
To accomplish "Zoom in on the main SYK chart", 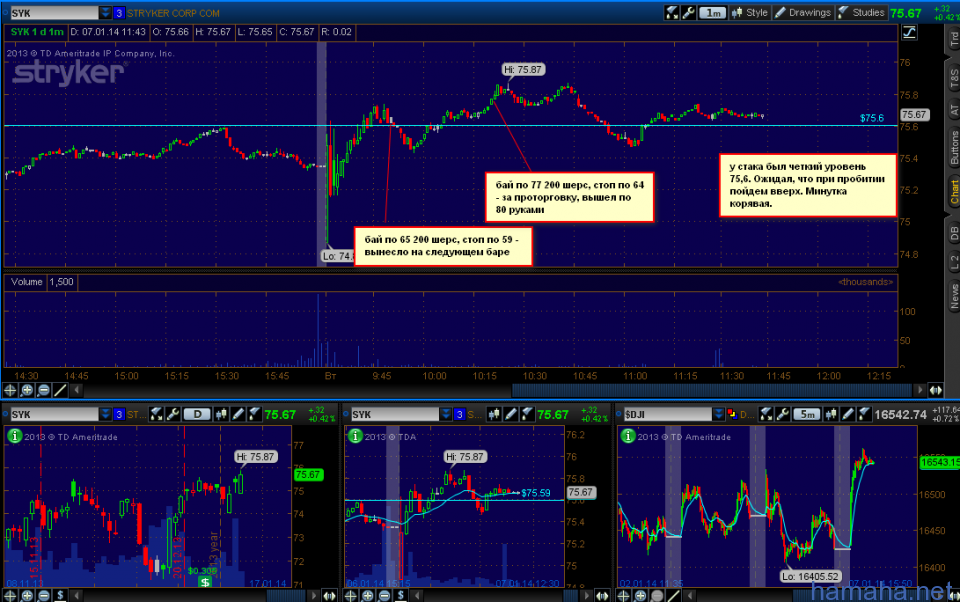I will [x=27, y=390].
